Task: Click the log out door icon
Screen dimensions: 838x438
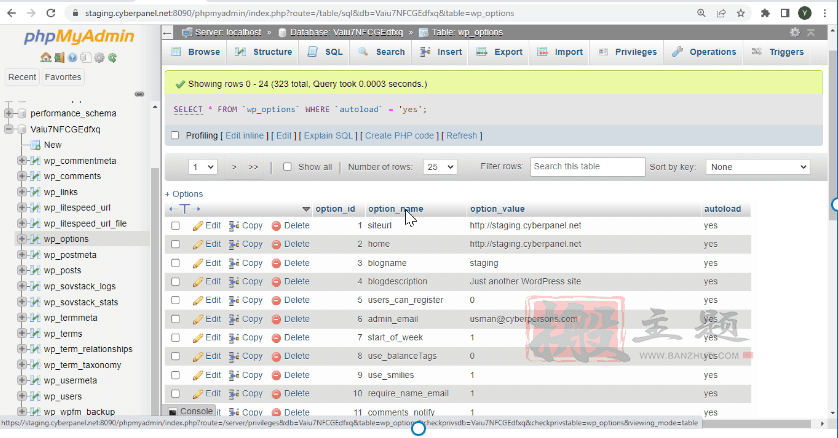Action: click(x=59, y=58)
